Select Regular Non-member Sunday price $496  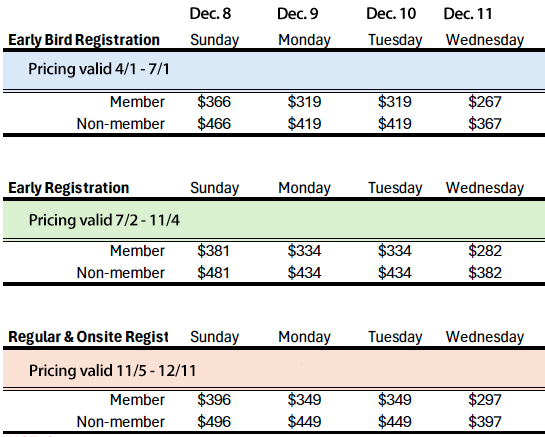click(x=214, y=422)
